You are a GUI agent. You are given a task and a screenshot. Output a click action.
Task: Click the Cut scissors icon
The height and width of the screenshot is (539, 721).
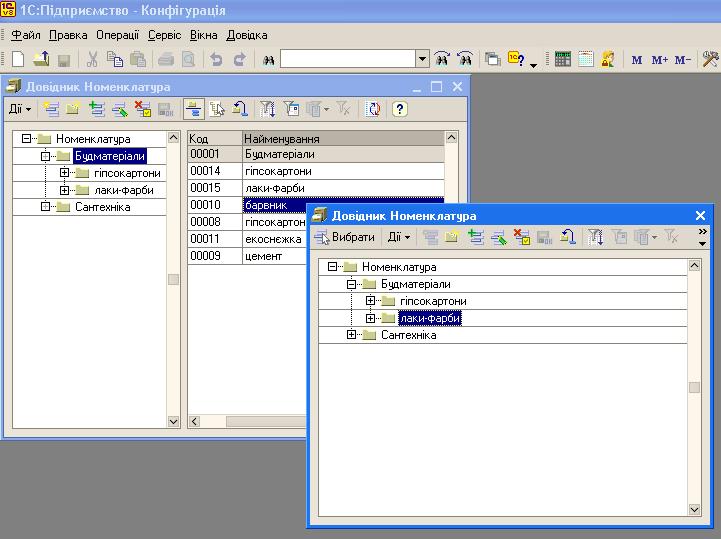[92, 59]
